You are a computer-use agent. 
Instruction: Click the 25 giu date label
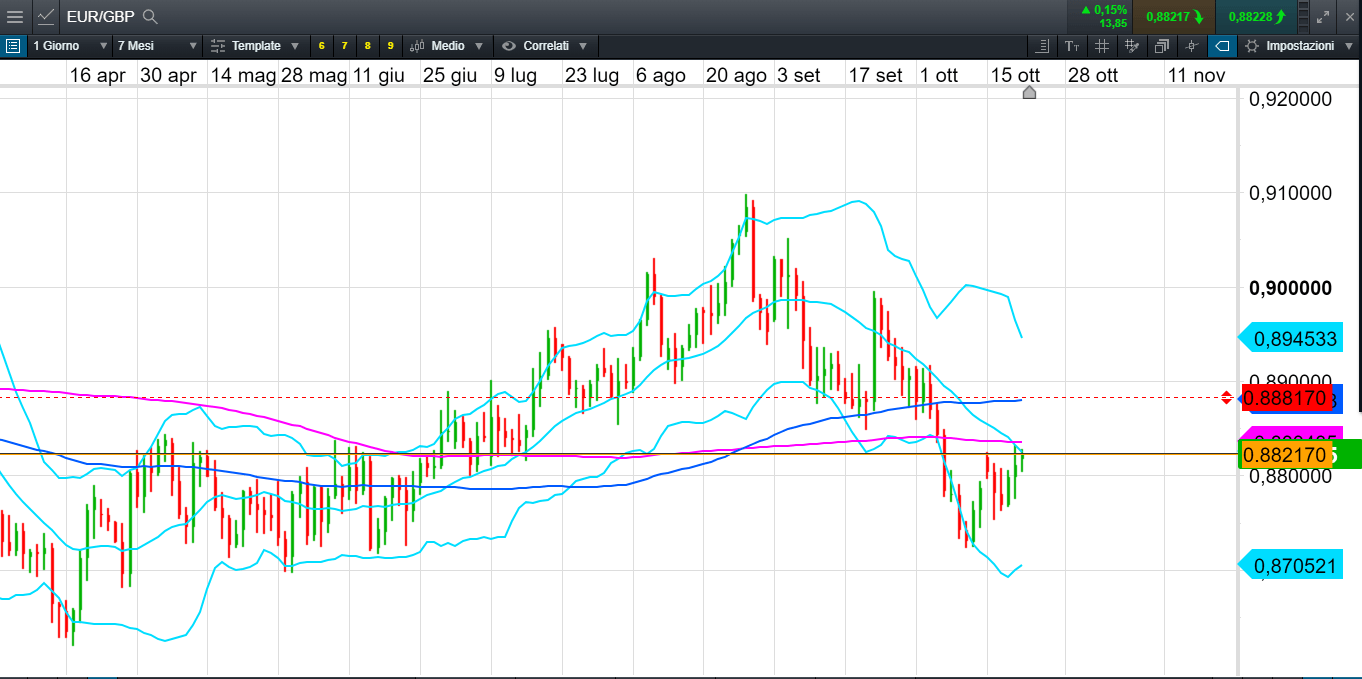pyautogui.click(x=450, y=75)
